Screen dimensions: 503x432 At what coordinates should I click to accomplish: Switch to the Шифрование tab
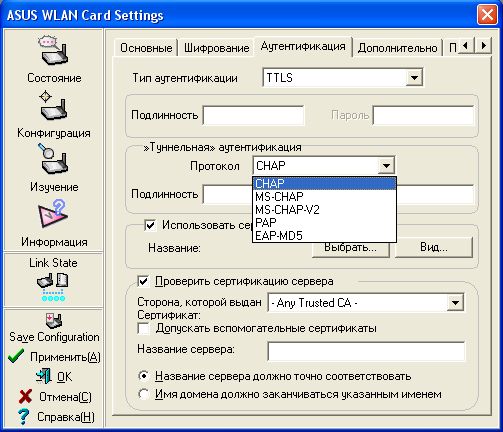click(216, 48)
